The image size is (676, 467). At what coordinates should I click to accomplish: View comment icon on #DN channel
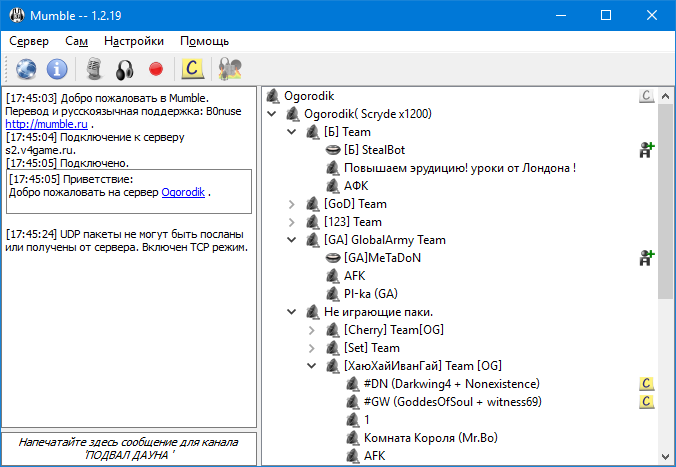(647, 384)
